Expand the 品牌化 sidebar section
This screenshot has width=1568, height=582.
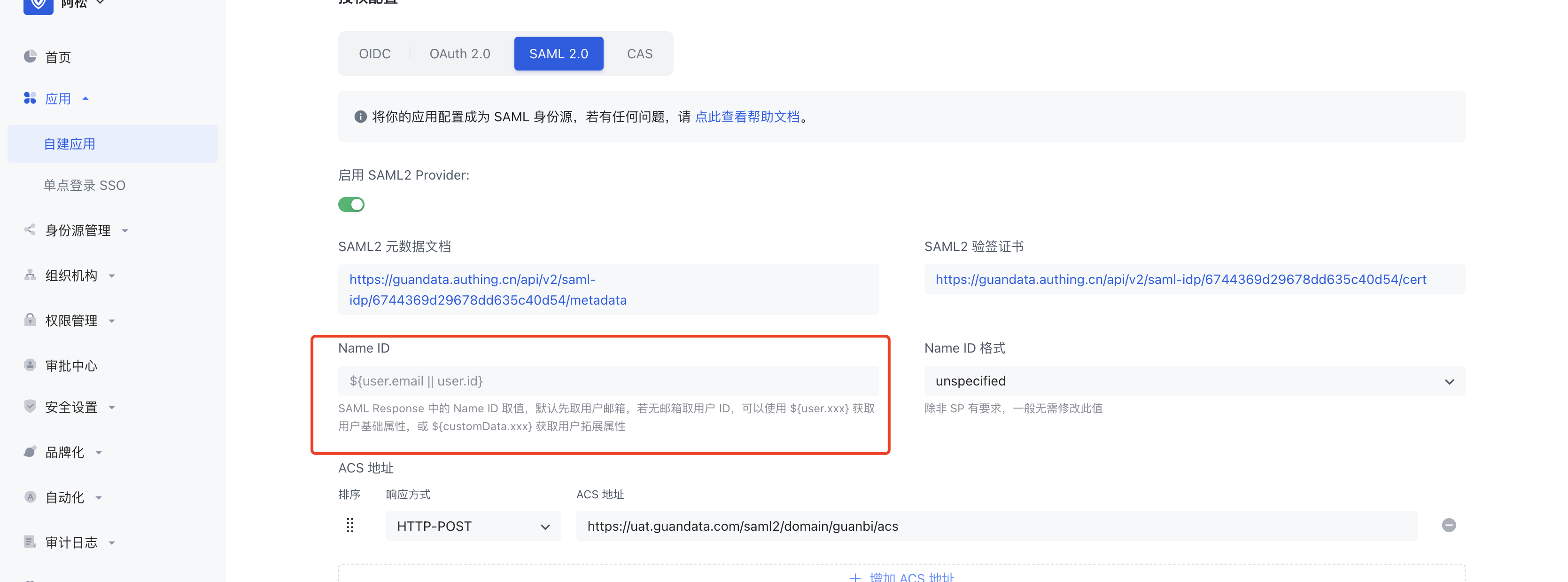click(99, 453)
